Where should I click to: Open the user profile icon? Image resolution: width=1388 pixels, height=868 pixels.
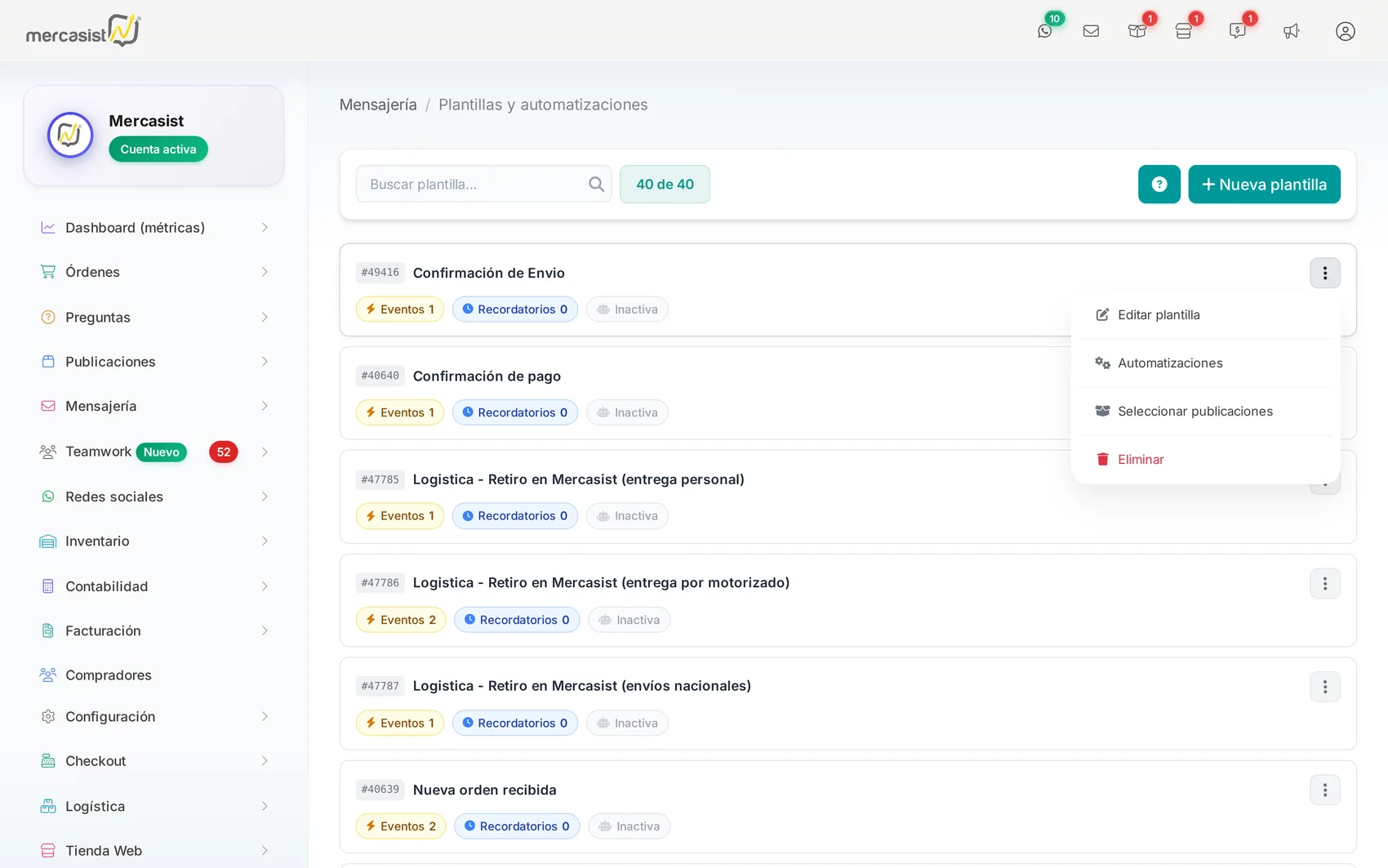click(1346, 31)
